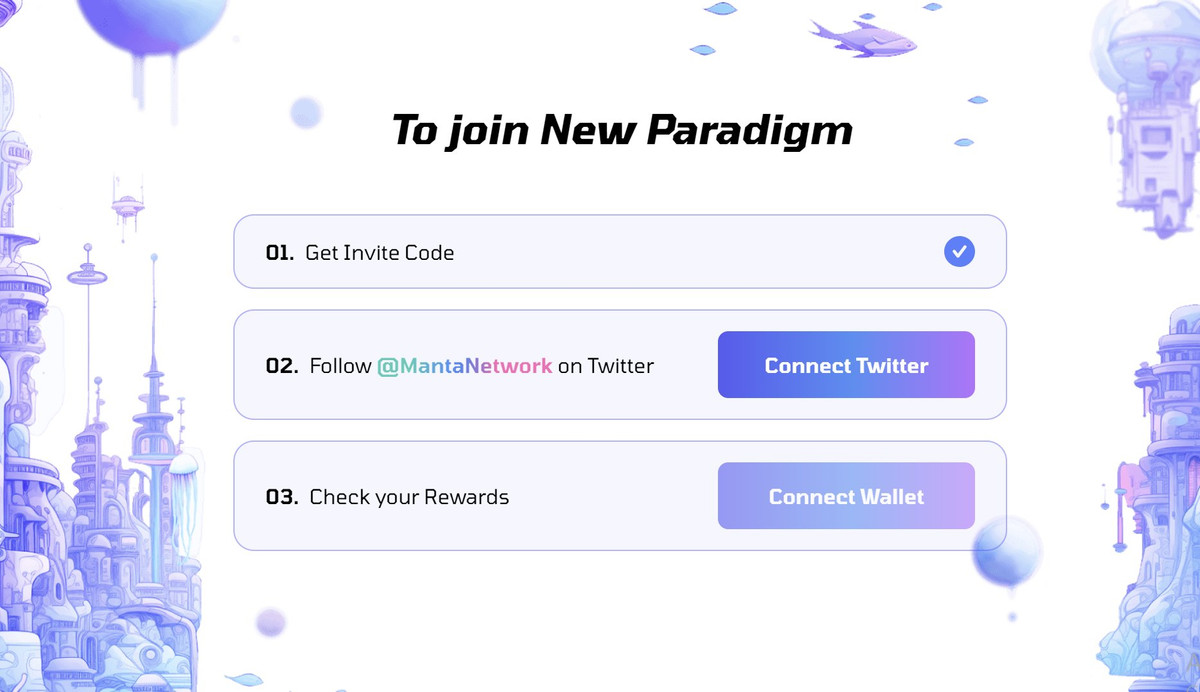Viewport: 1200px width, 692px height.
Task: Click the small purple bubble at bottom left
Action: point(271,622)
